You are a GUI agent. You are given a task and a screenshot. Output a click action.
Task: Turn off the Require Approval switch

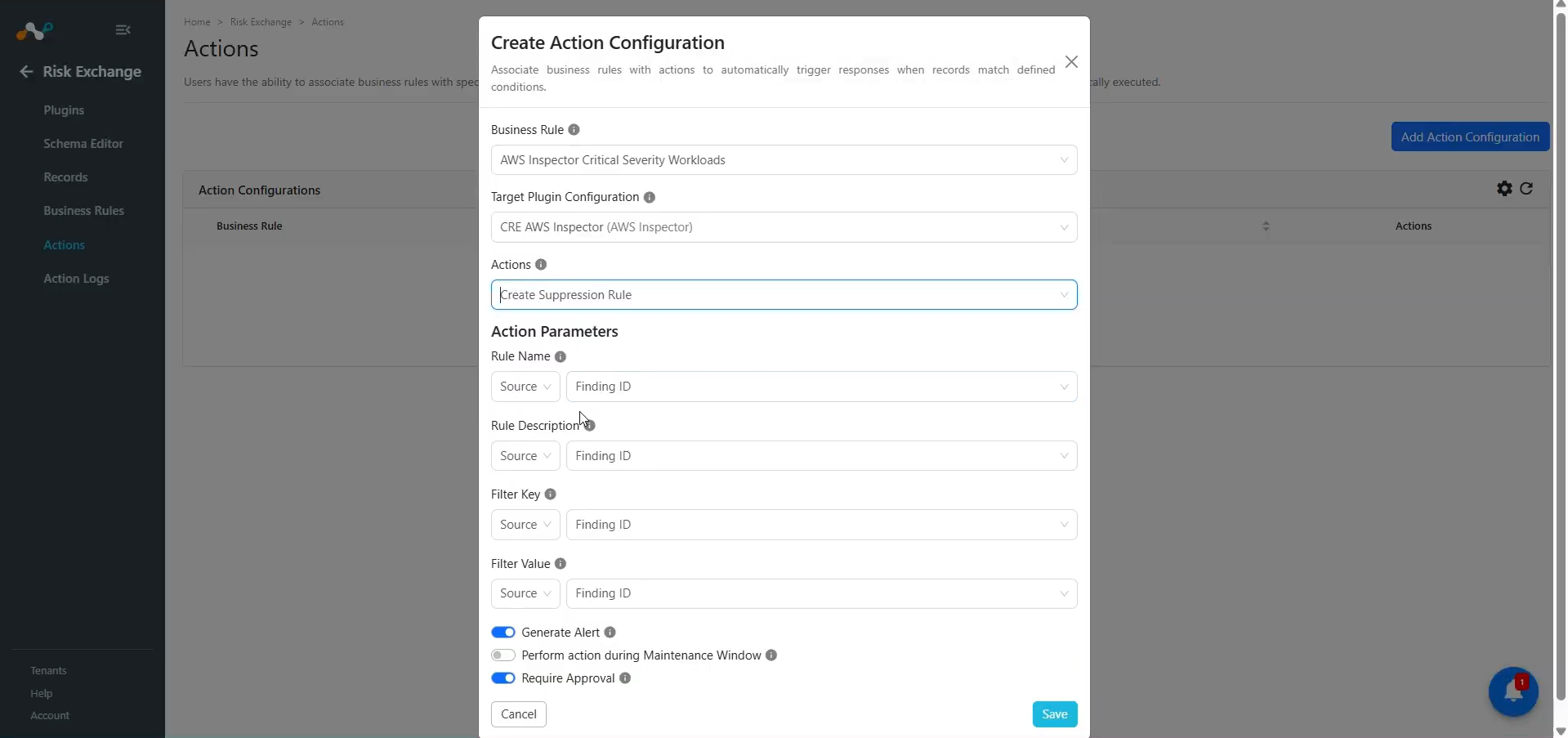click(x=503, y=678)
